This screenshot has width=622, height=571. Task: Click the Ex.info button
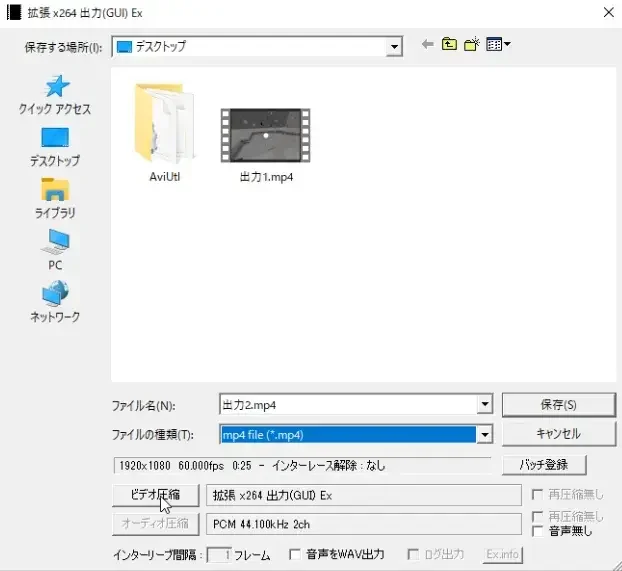pos(503,554)
